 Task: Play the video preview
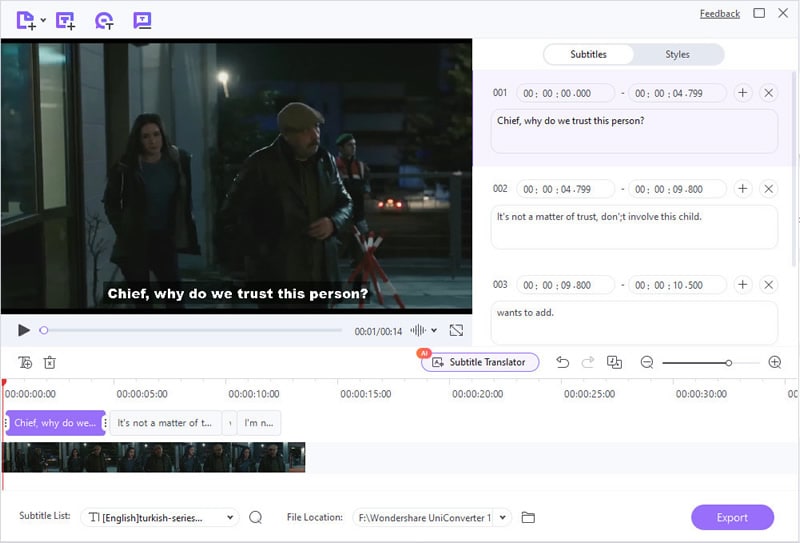pos(23,330)
